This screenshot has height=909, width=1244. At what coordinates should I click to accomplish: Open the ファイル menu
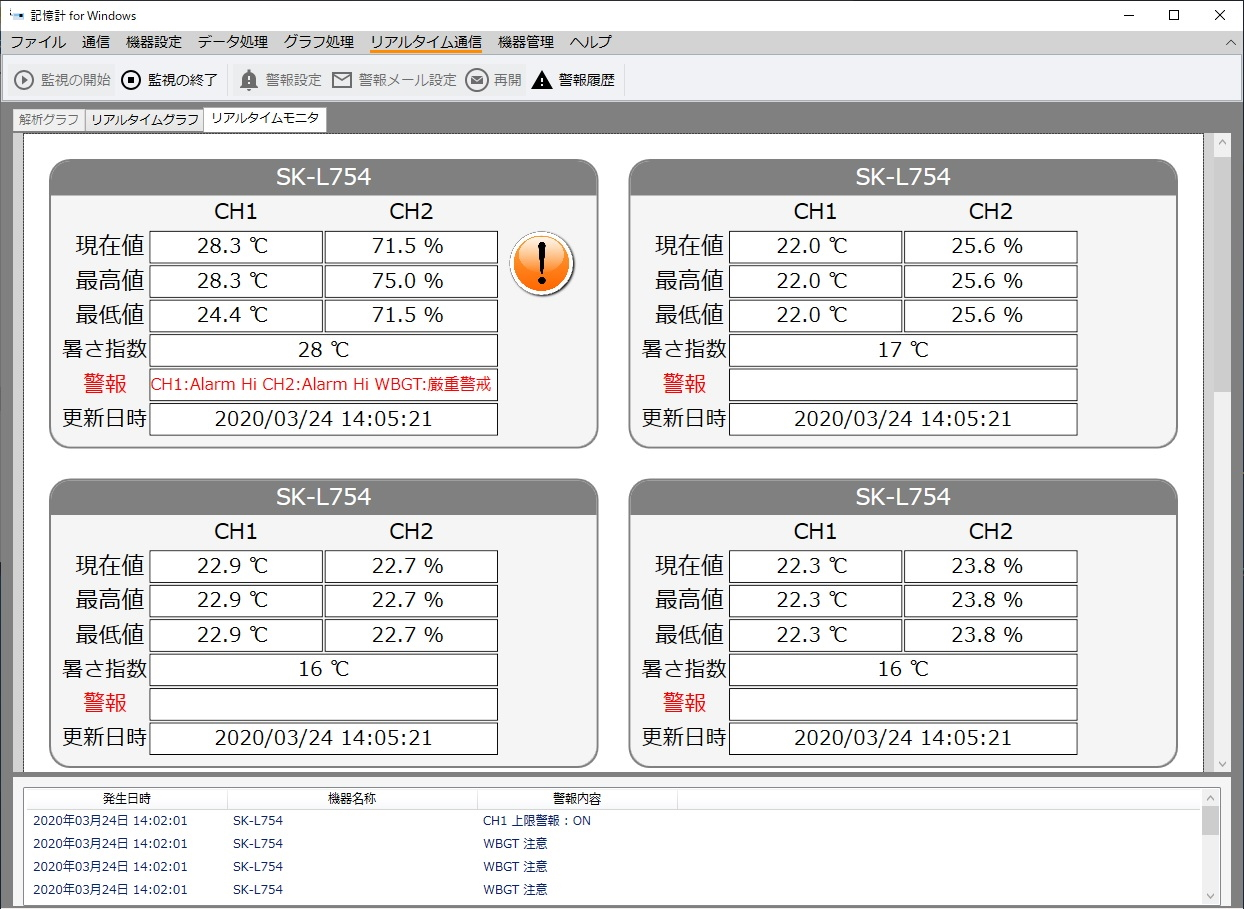pyautogui.click(x=38, y=42)
